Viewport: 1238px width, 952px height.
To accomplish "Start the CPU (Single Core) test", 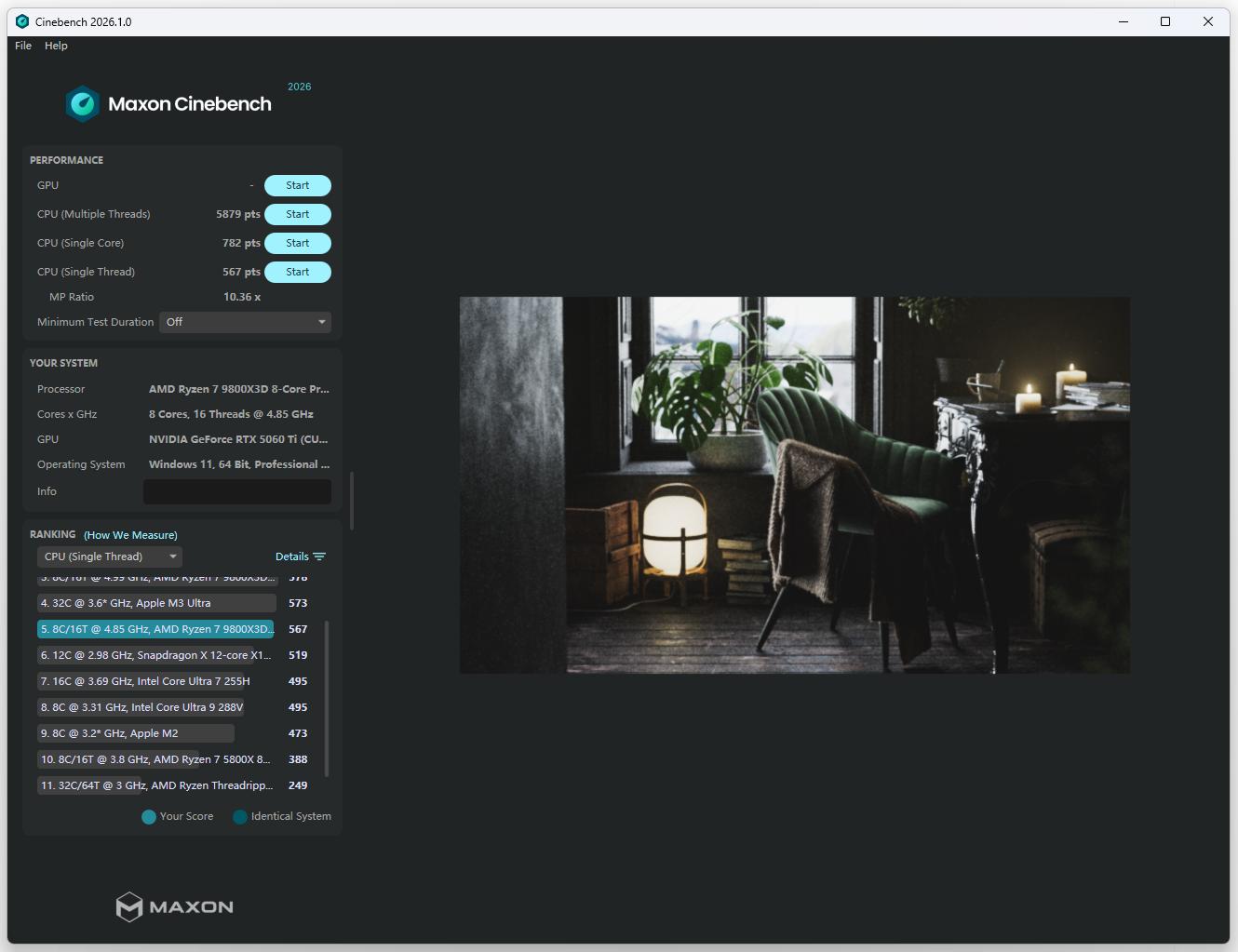I will click(298, 244).
